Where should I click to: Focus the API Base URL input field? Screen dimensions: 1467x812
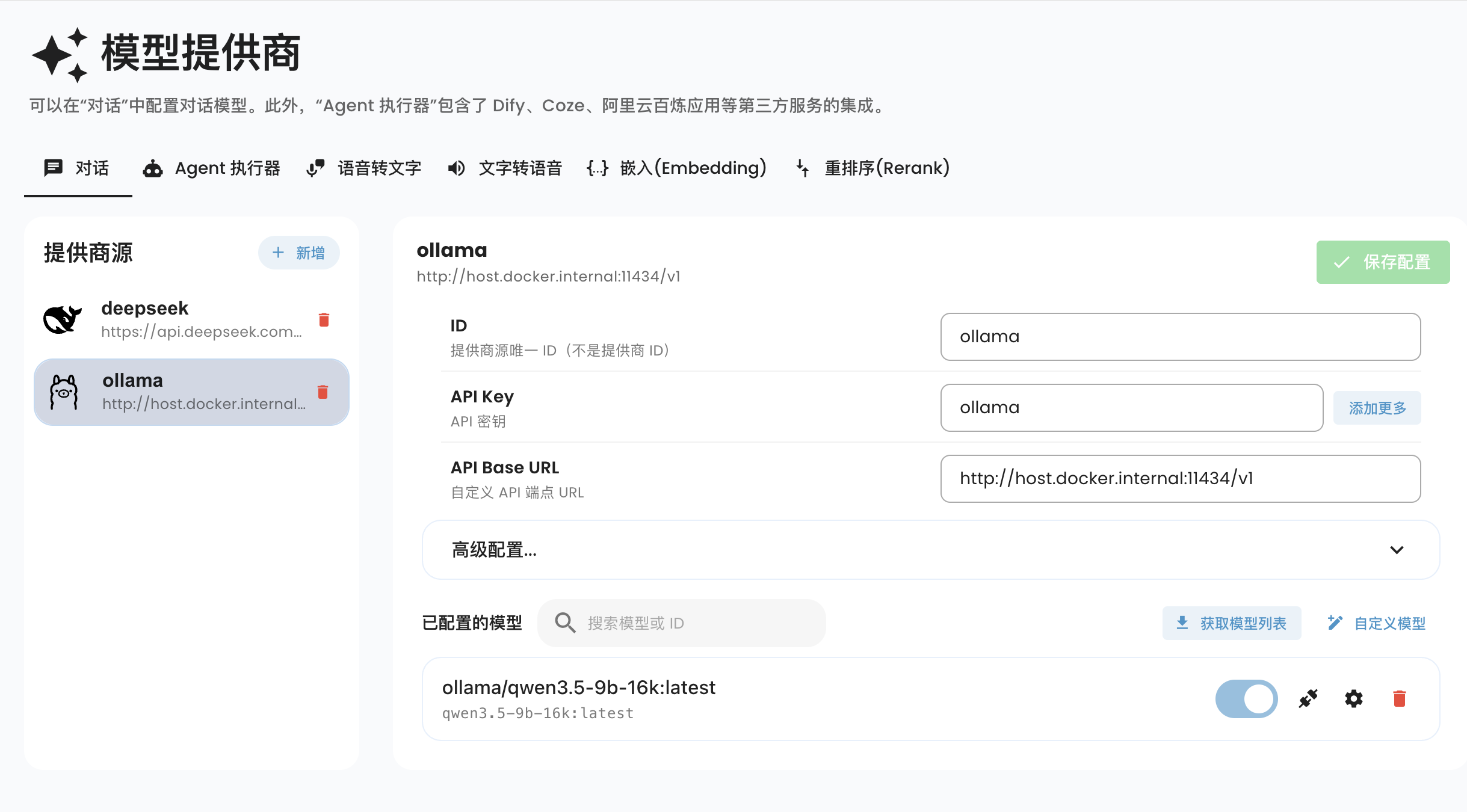[x=1179, y=479]
